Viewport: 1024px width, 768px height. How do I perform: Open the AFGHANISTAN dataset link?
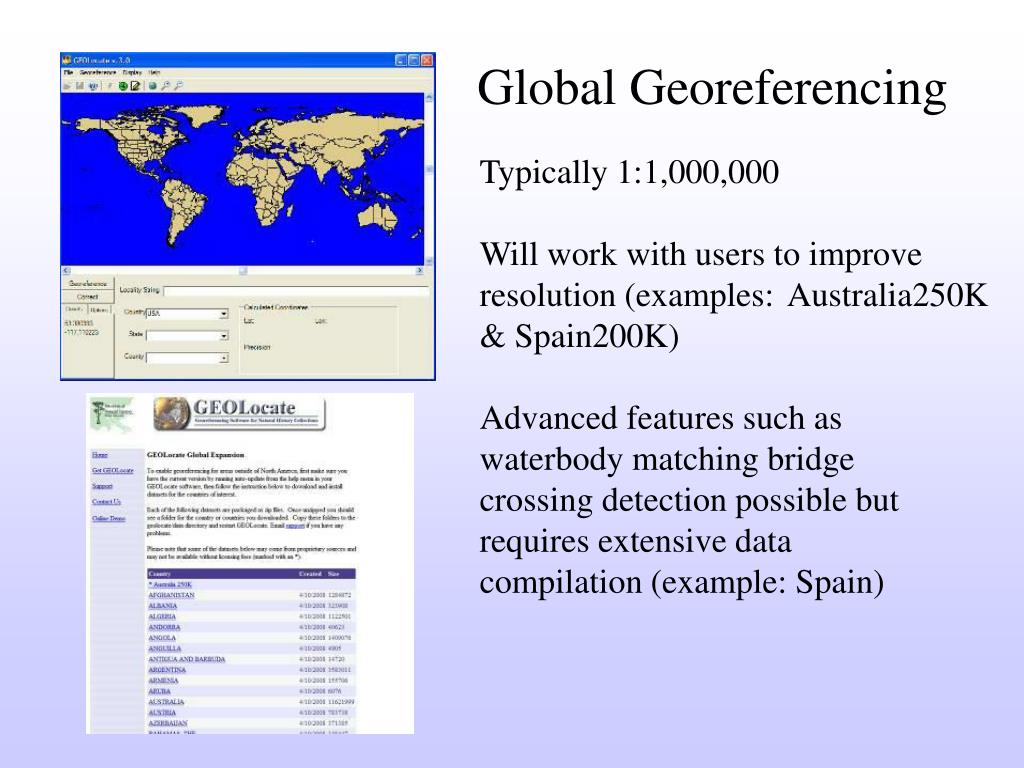(171, 595)
